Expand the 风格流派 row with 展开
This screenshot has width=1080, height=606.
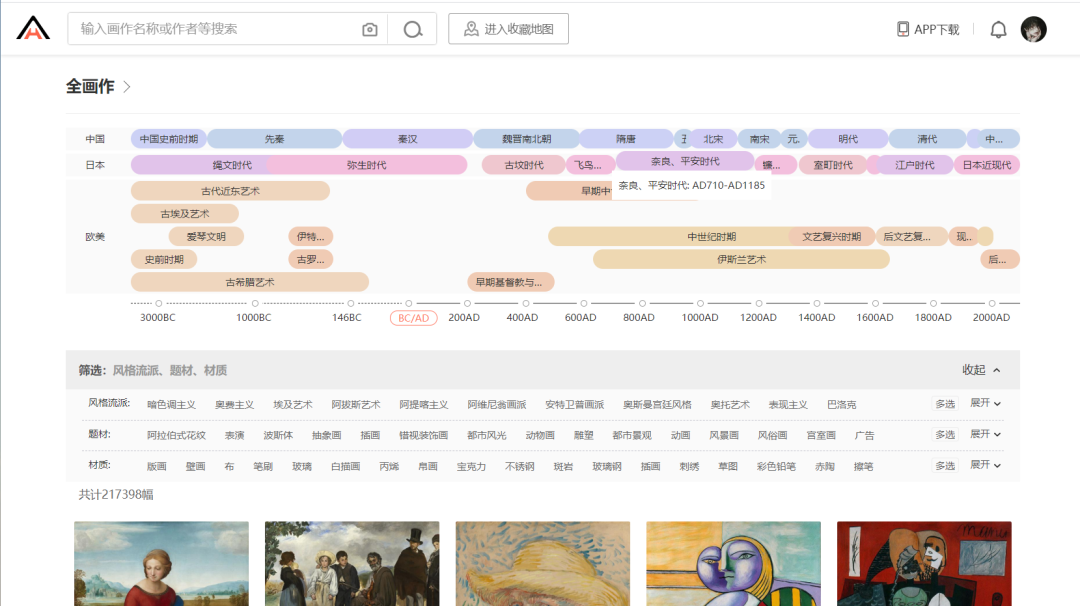coord(986,403)
